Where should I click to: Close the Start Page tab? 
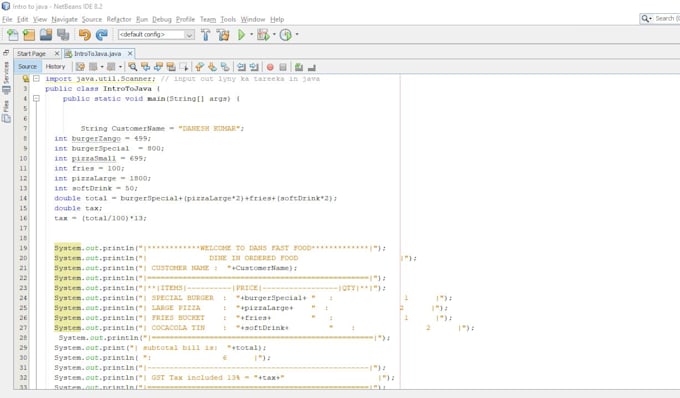(56, 53)
